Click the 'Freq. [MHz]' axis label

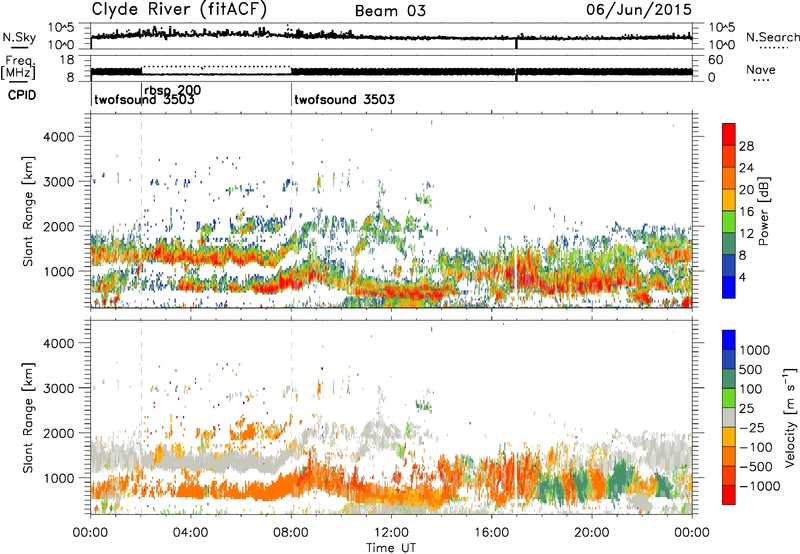(19, 68)
